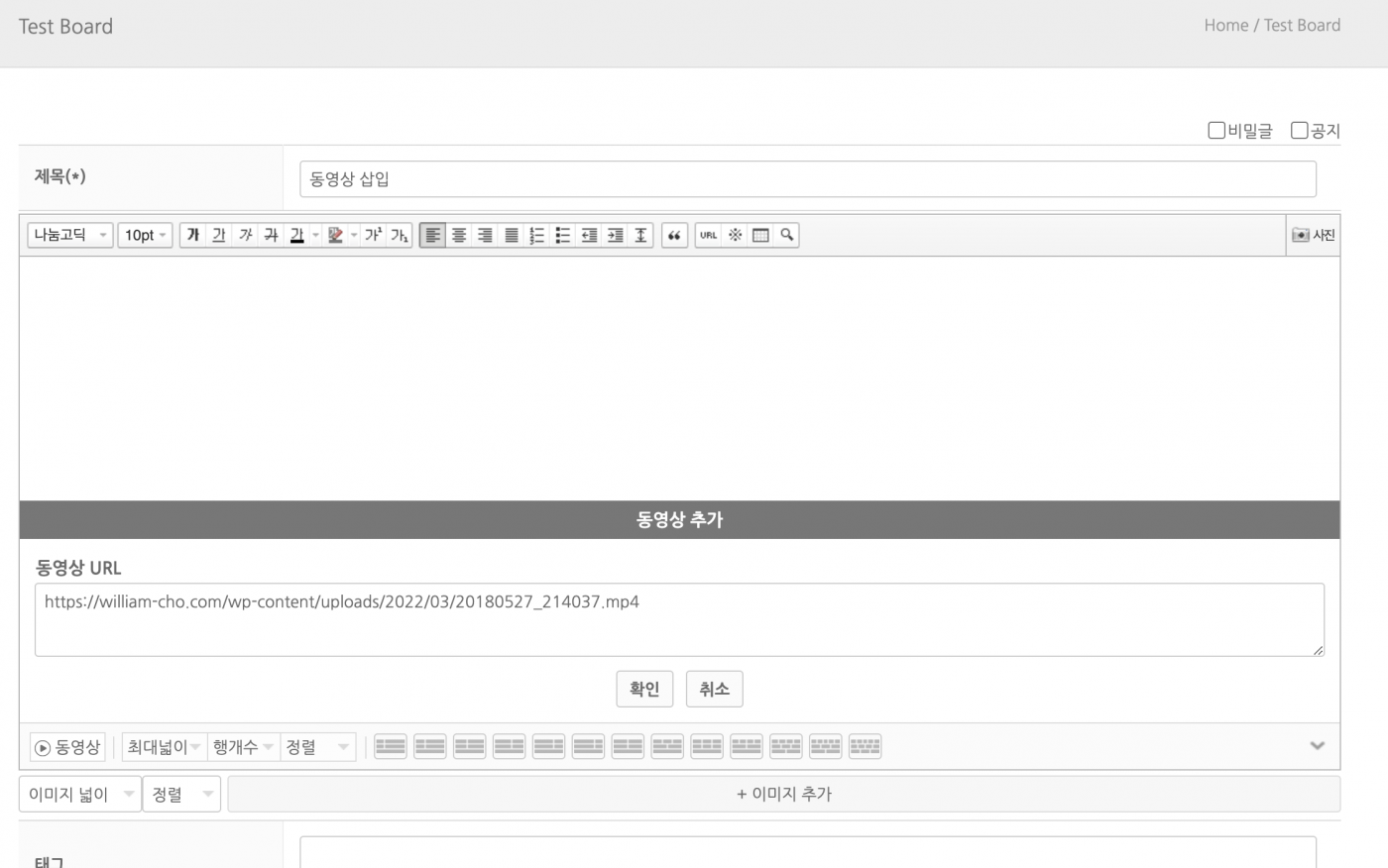Image resolution: width=1388 pixels, height=868 pixels.
Task: Go to Home breadcrumb link
Action: click(x=1225, y=26)
